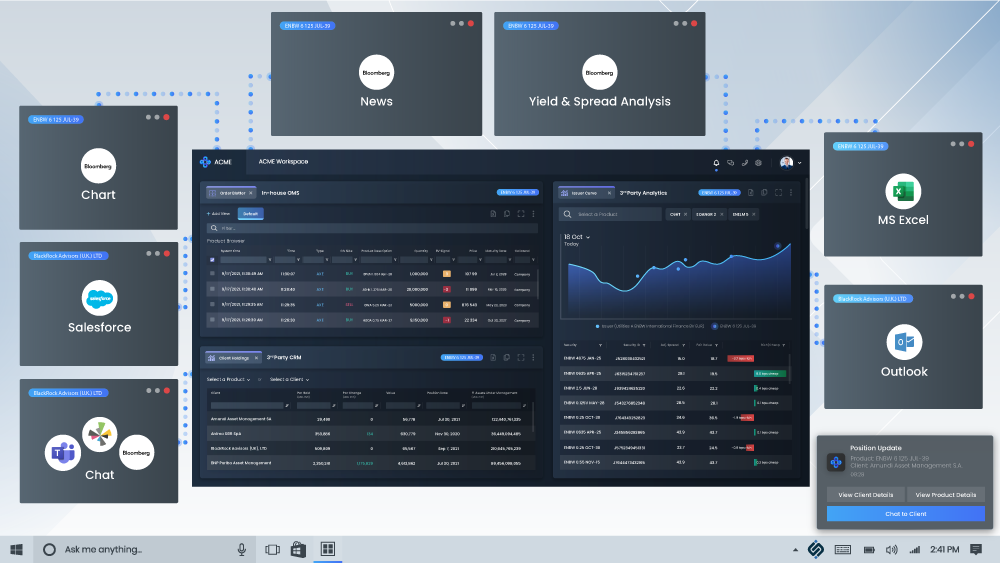
Task: Click View Client Details in Position Update
Action: point(865,495)
